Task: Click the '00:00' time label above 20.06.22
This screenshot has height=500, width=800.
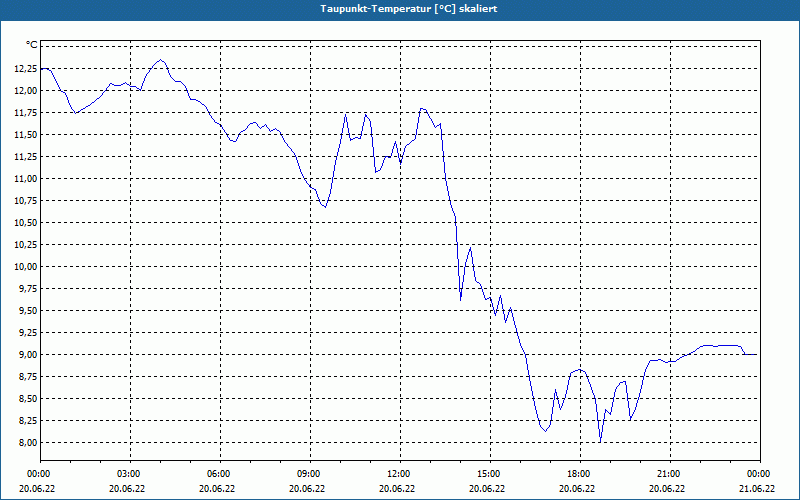Action: coord(37,474)
